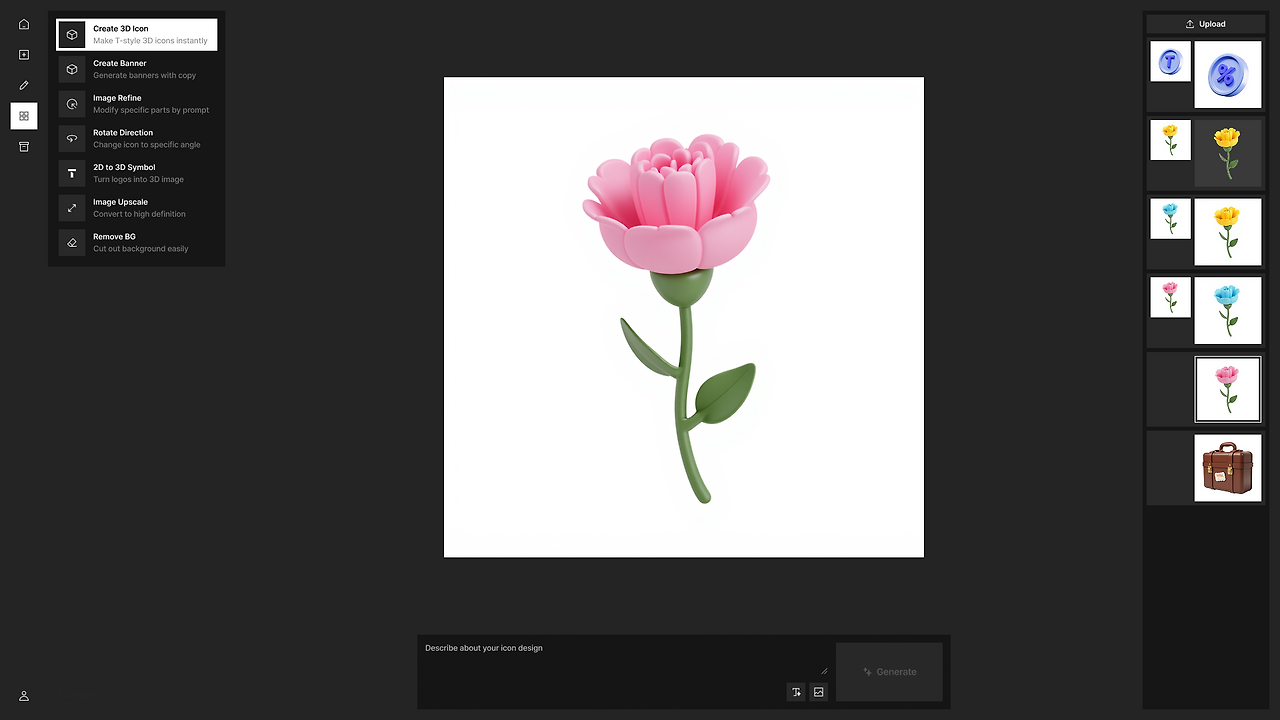
Task: Select the brown briefcase thumbnail
Action: click(1228, 467)
